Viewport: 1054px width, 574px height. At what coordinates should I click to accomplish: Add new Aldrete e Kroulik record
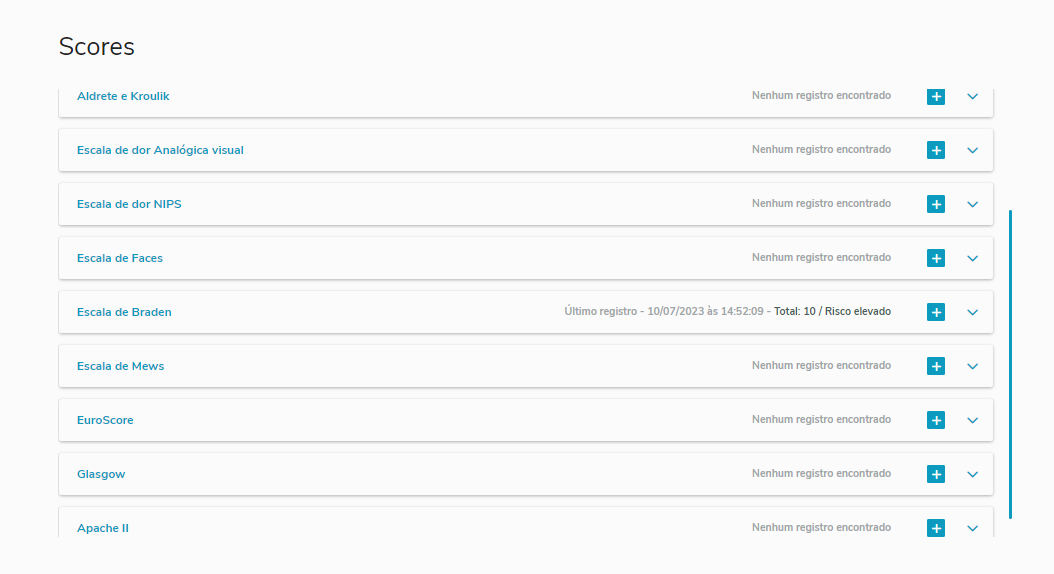(936, 97)
